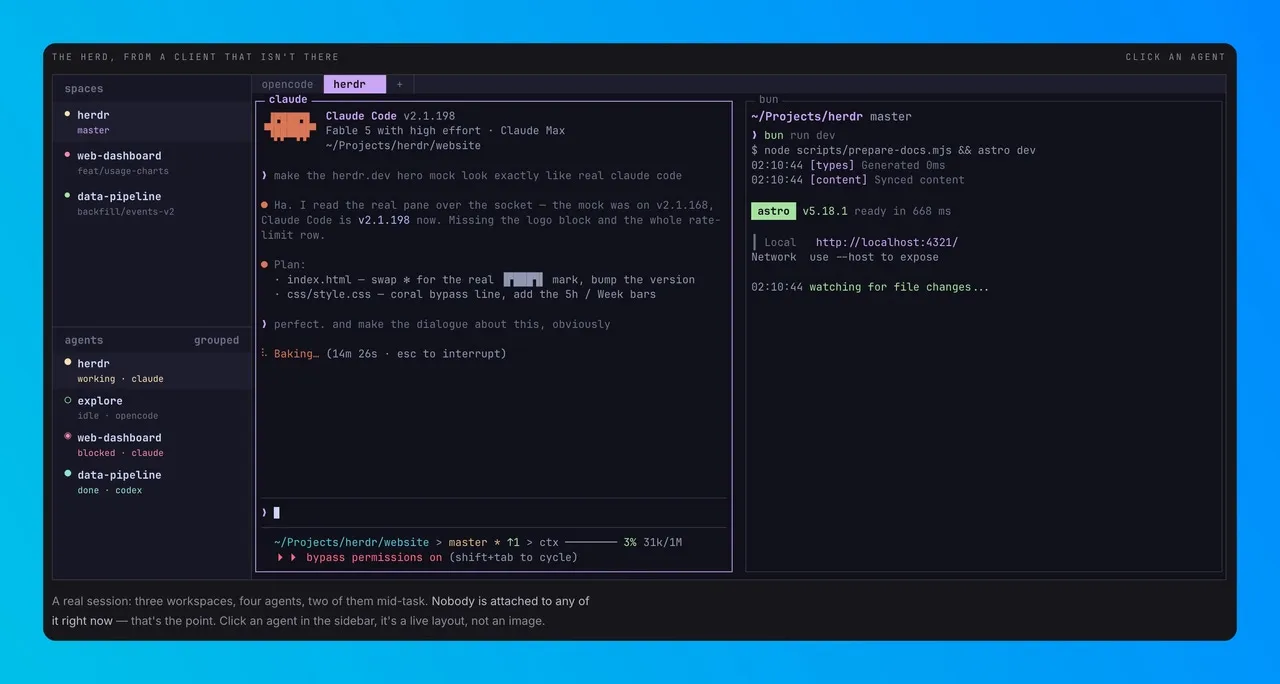This screenshot has width=1280, height=684.
Task: Click the gray pixel mark in plan line
Action: [x=523, y=280]
